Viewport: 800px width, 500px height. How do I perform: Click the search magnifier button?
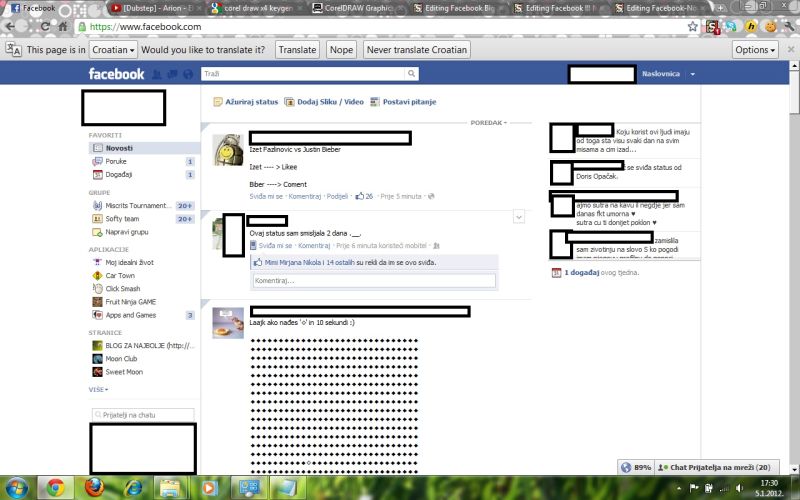coord(411,74)
